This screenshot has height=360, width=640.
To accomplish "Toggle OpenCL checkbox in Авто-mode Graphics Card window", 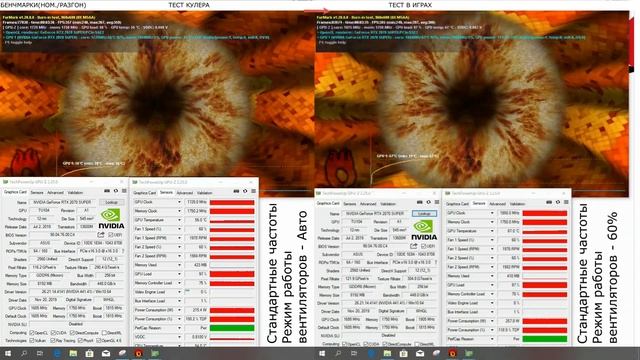I will 32,333.
